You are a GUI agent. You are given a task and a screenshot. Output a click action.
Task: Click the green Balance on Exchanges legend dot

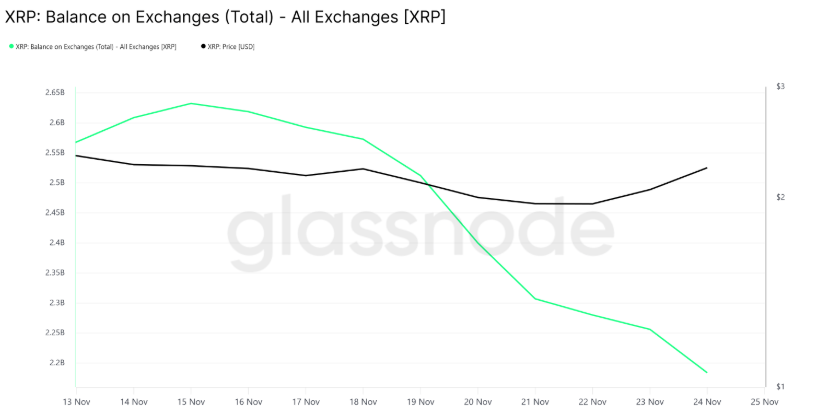click(11, 46)
